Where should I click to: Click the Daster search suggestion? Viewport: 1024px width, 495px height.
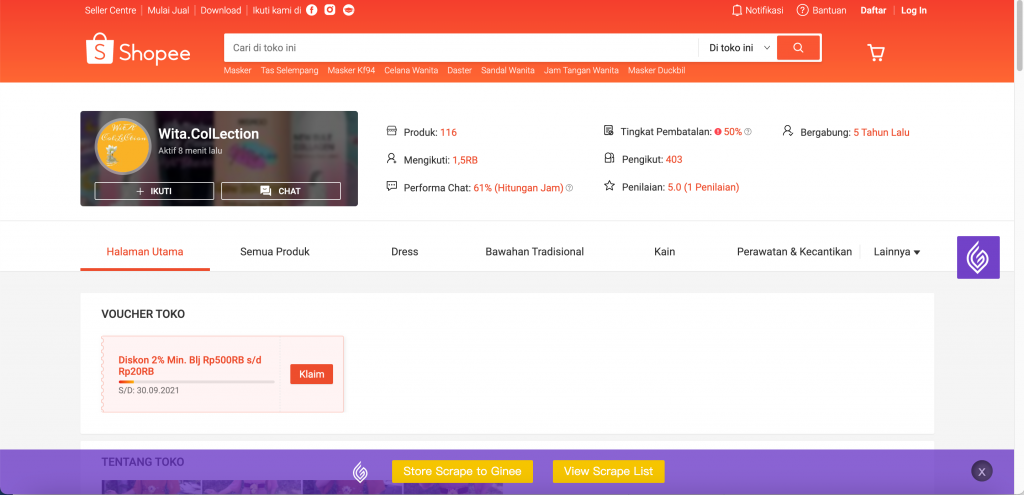[x=460, y=71]
